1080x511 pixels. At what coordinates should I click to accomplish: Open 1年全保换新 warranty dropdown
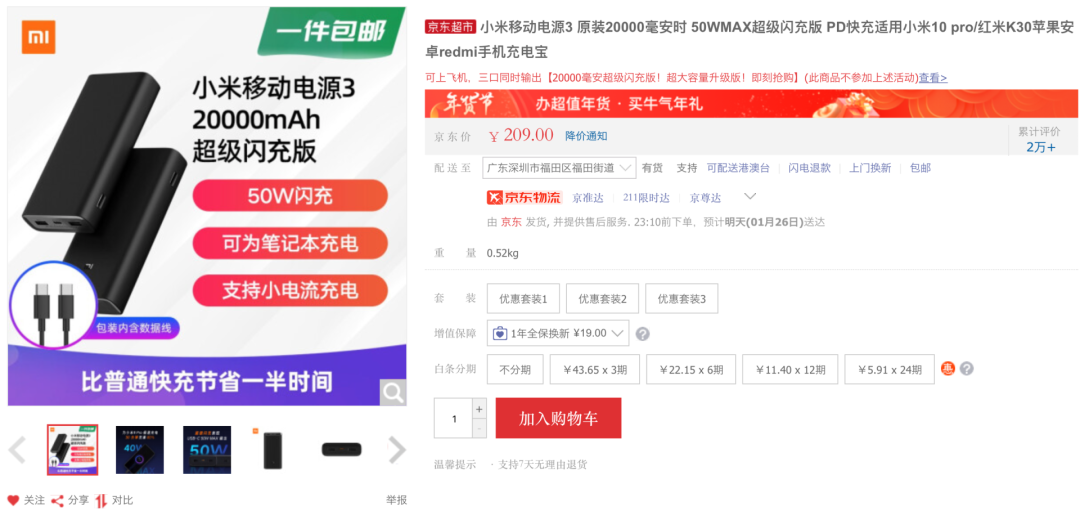(558, 333)
